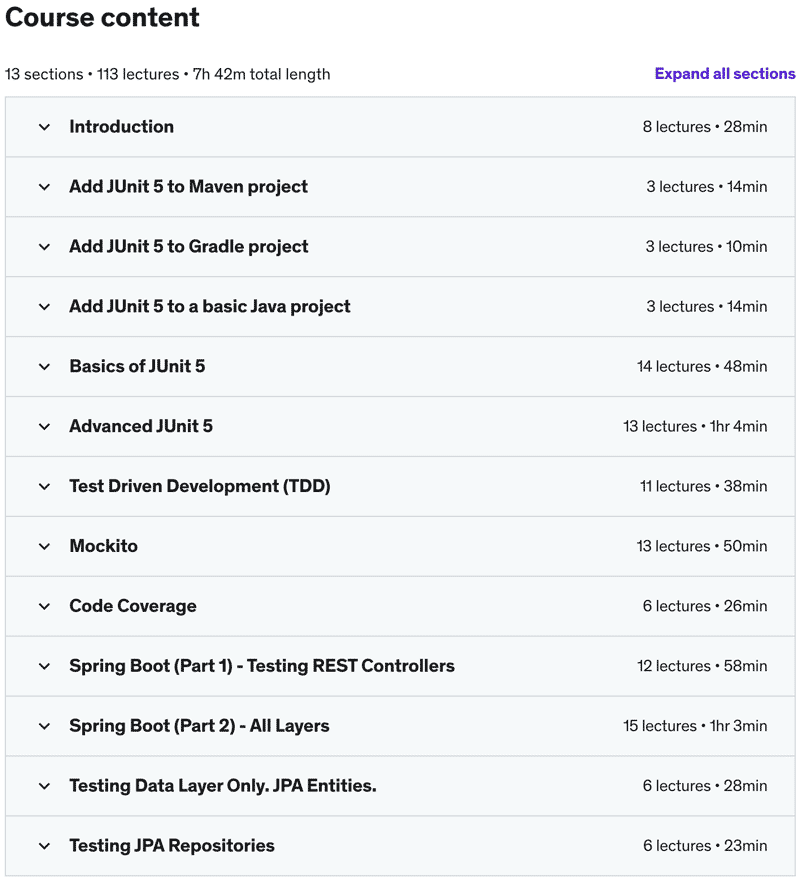Expand chevron beside Add JUnit 5 to Maven project

click(x=44, y=187)
